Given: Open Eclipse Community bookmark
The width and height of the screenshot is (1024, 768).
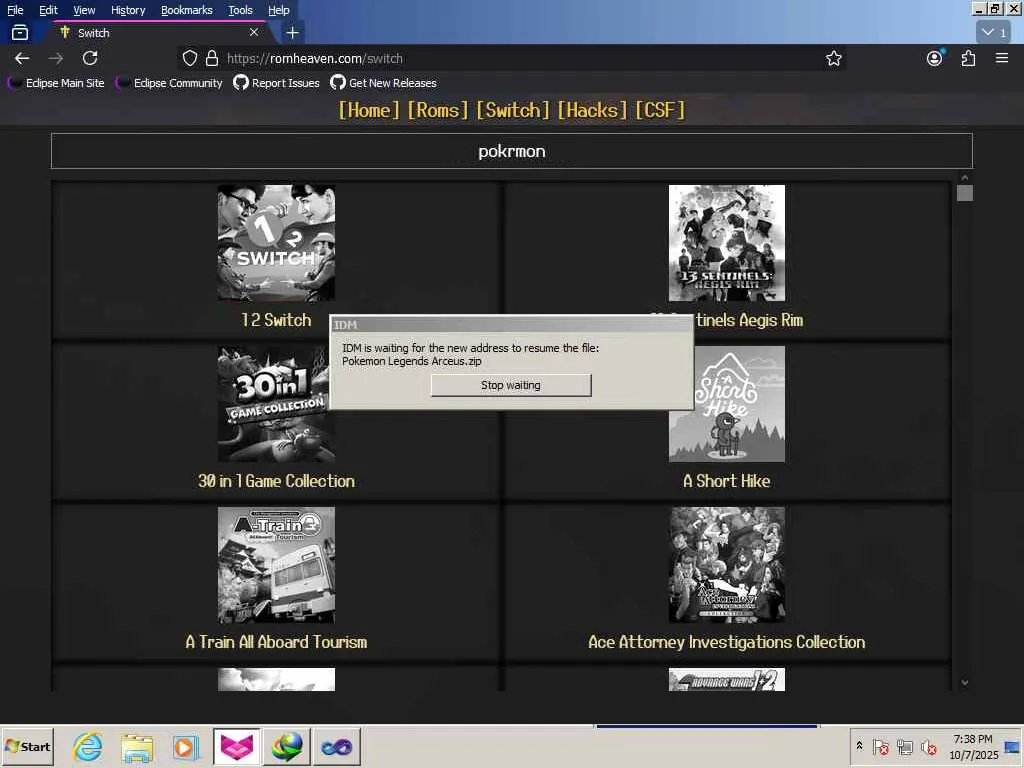Looking at the screenshot, I should point(170,83).
